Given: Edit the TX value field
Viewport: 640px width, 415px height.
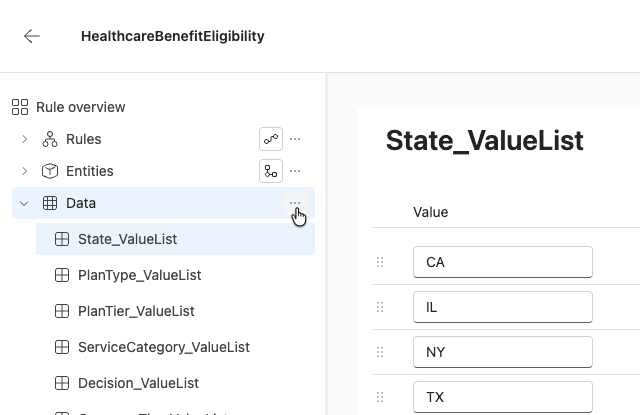Looking at the screenshot, I should point(503,397).
